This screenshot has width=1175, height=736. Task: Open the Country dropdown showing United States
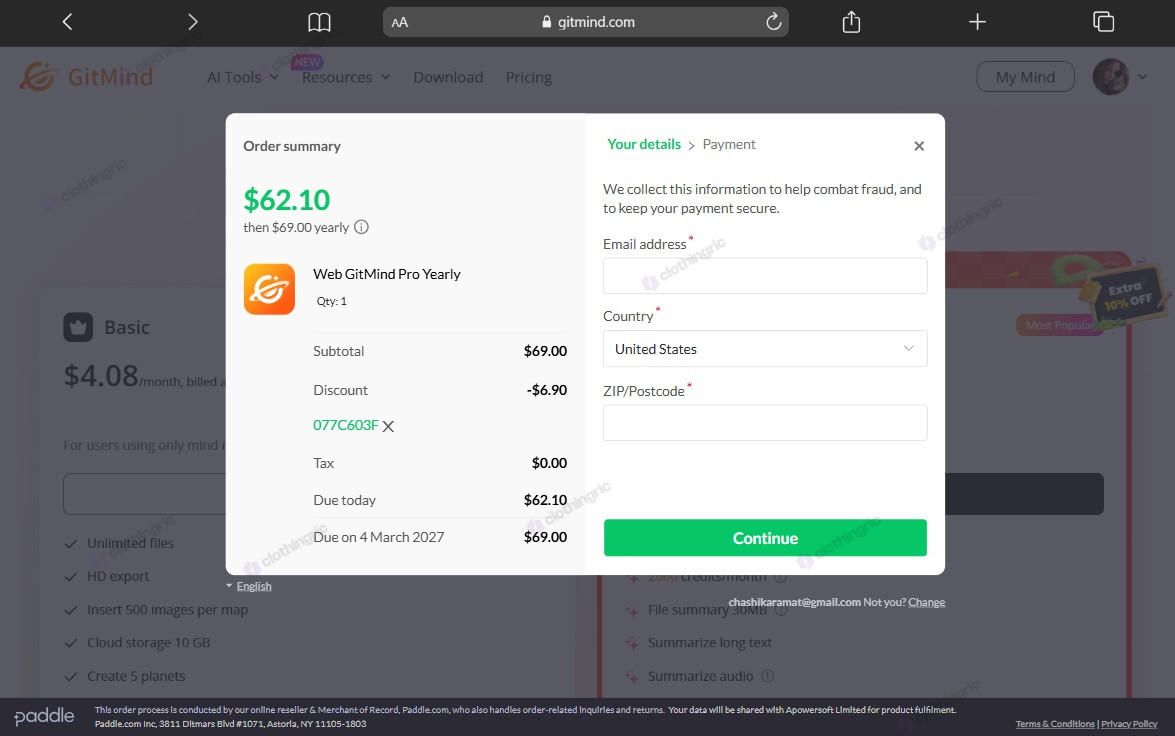click(x=765, y=349)
